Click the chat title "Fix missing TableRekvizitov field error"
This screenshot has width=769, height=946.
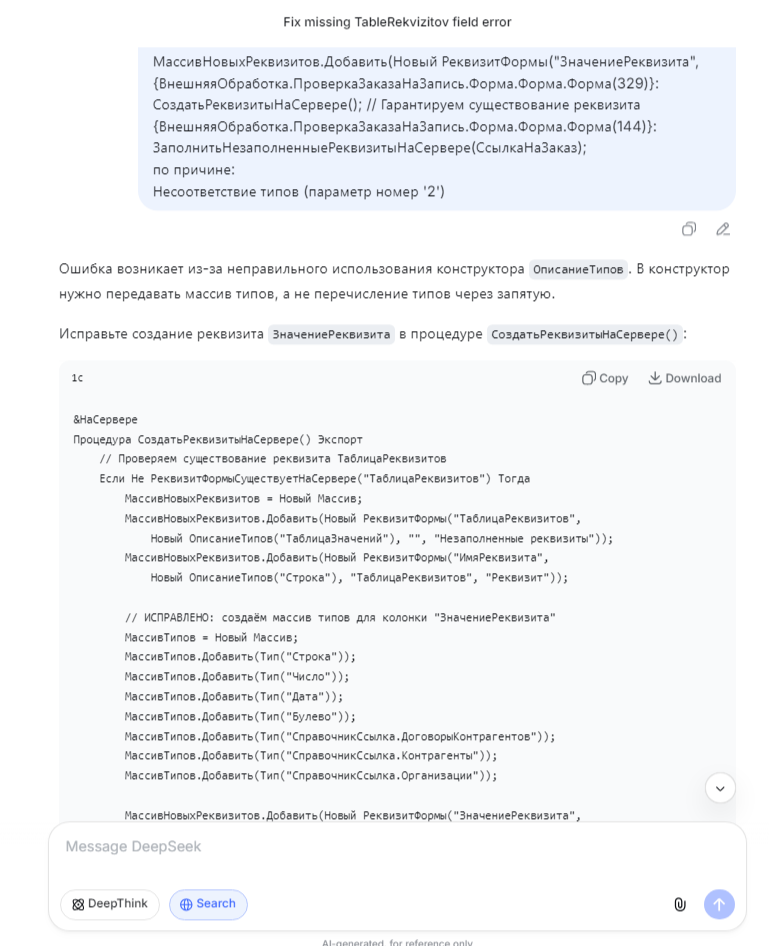[397, 22]
